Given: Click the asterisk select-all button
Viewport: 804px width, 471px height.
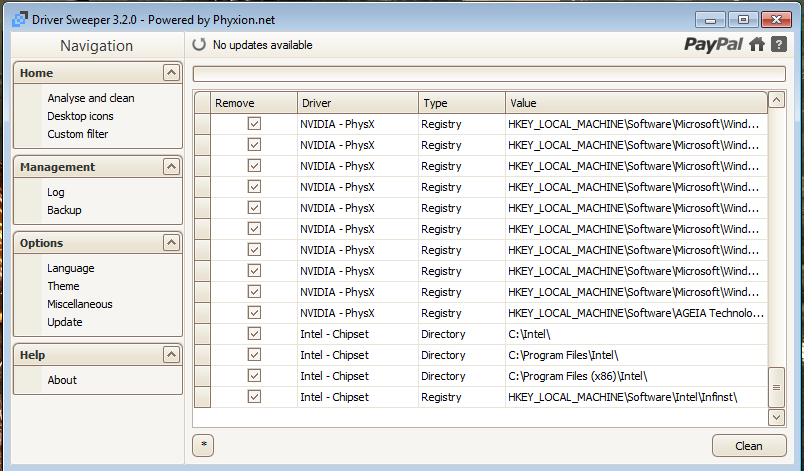Looking at the screenshot, I should click(203, 445).
